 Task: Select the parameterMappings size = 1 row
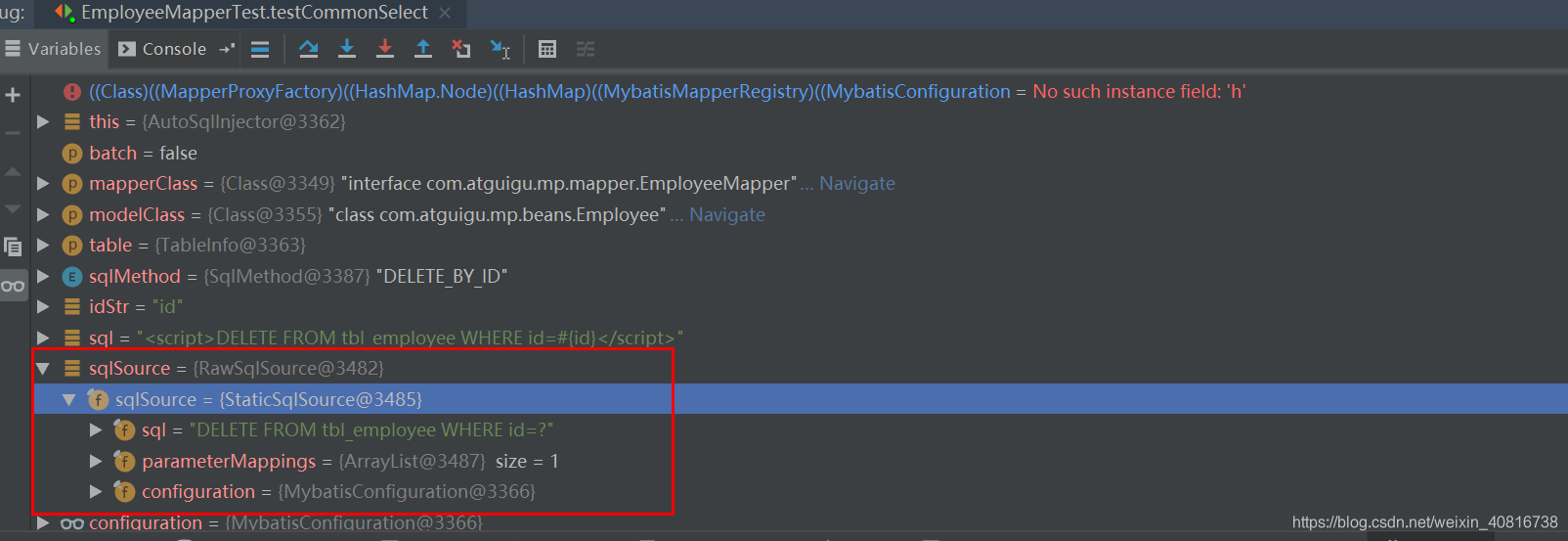800,461
